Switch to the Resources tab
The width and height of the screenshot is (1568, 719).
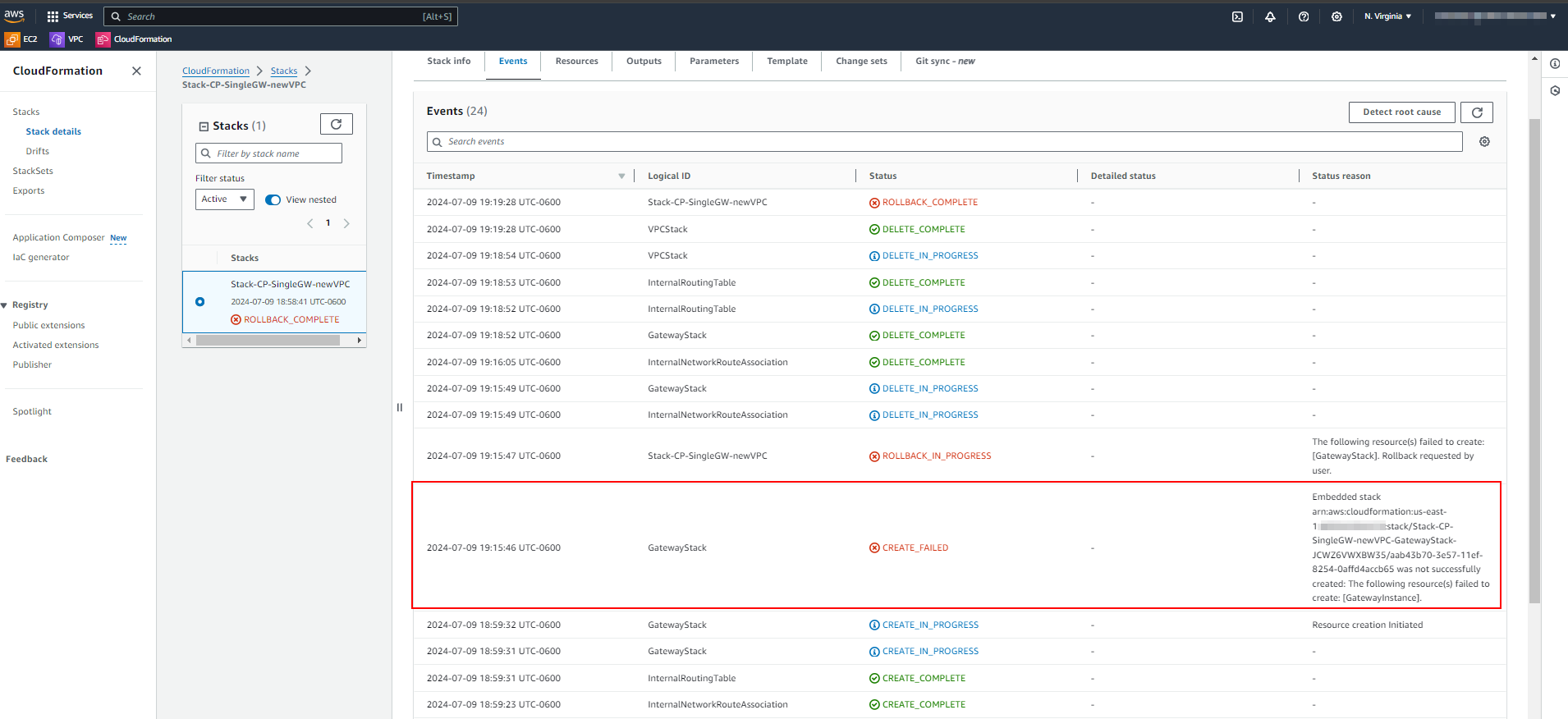click(x=577, y=62)
